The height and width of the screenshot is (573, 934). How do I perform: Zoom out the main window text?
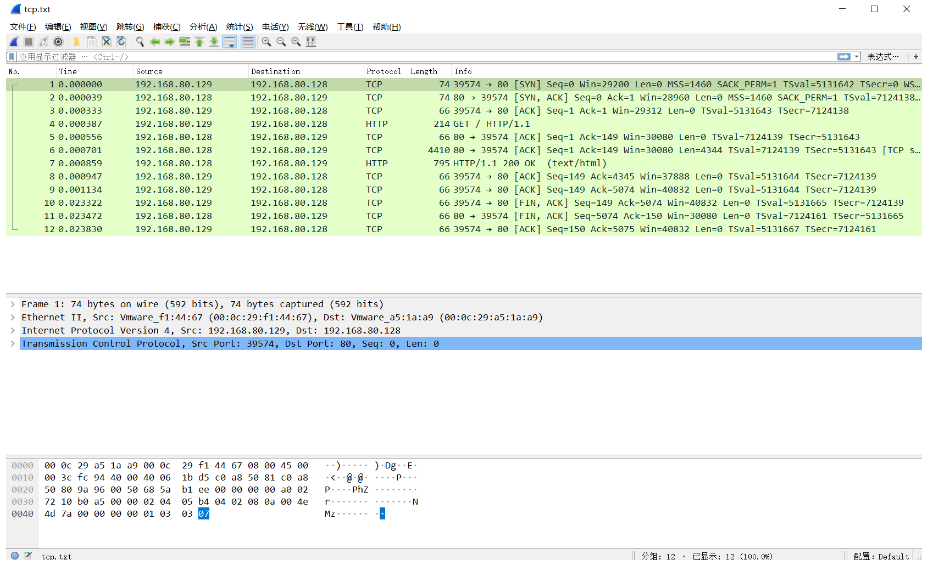pos(281,42)
